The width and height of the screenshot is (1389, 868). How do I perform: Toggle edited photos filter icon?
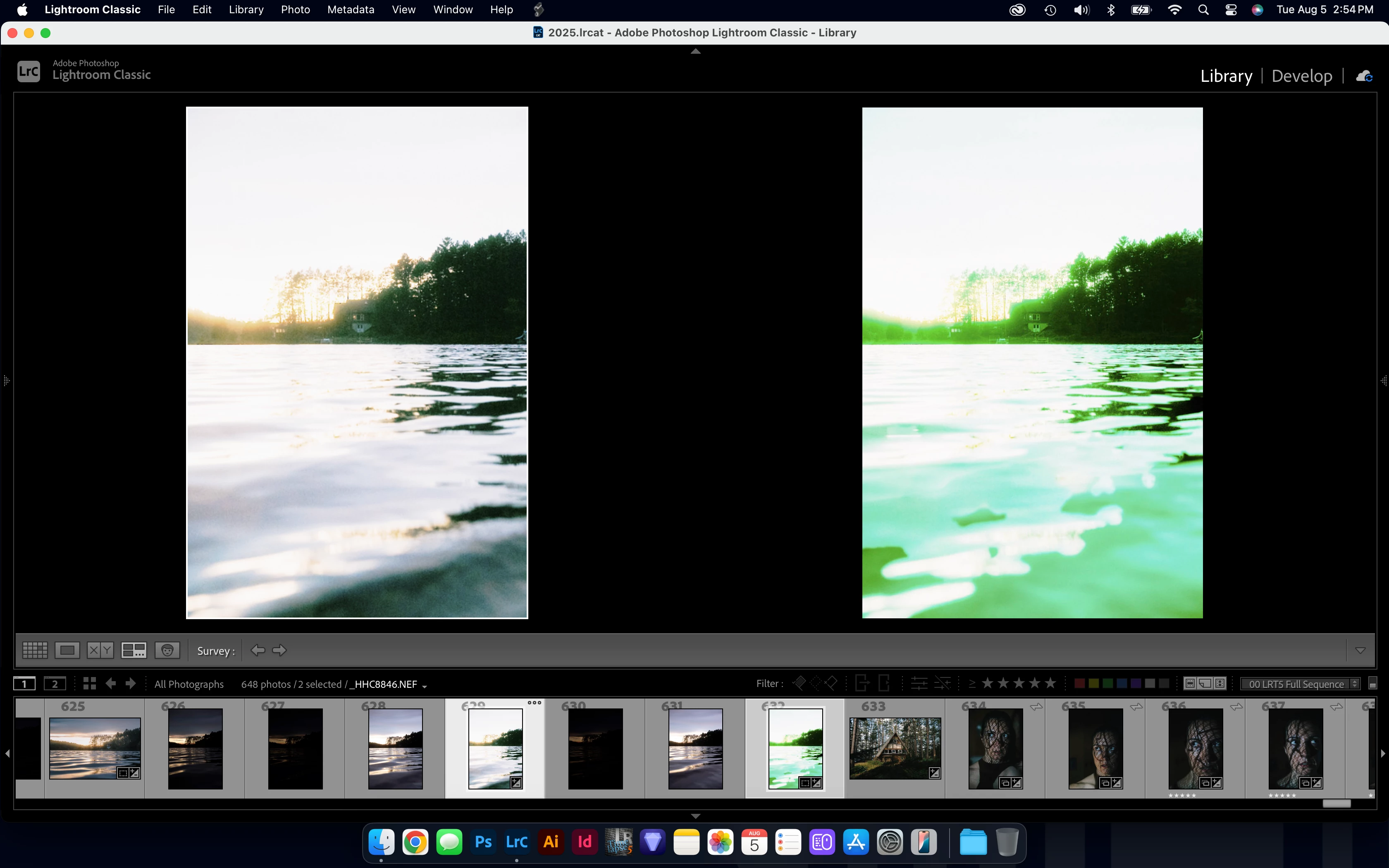(x=919, y=683)
